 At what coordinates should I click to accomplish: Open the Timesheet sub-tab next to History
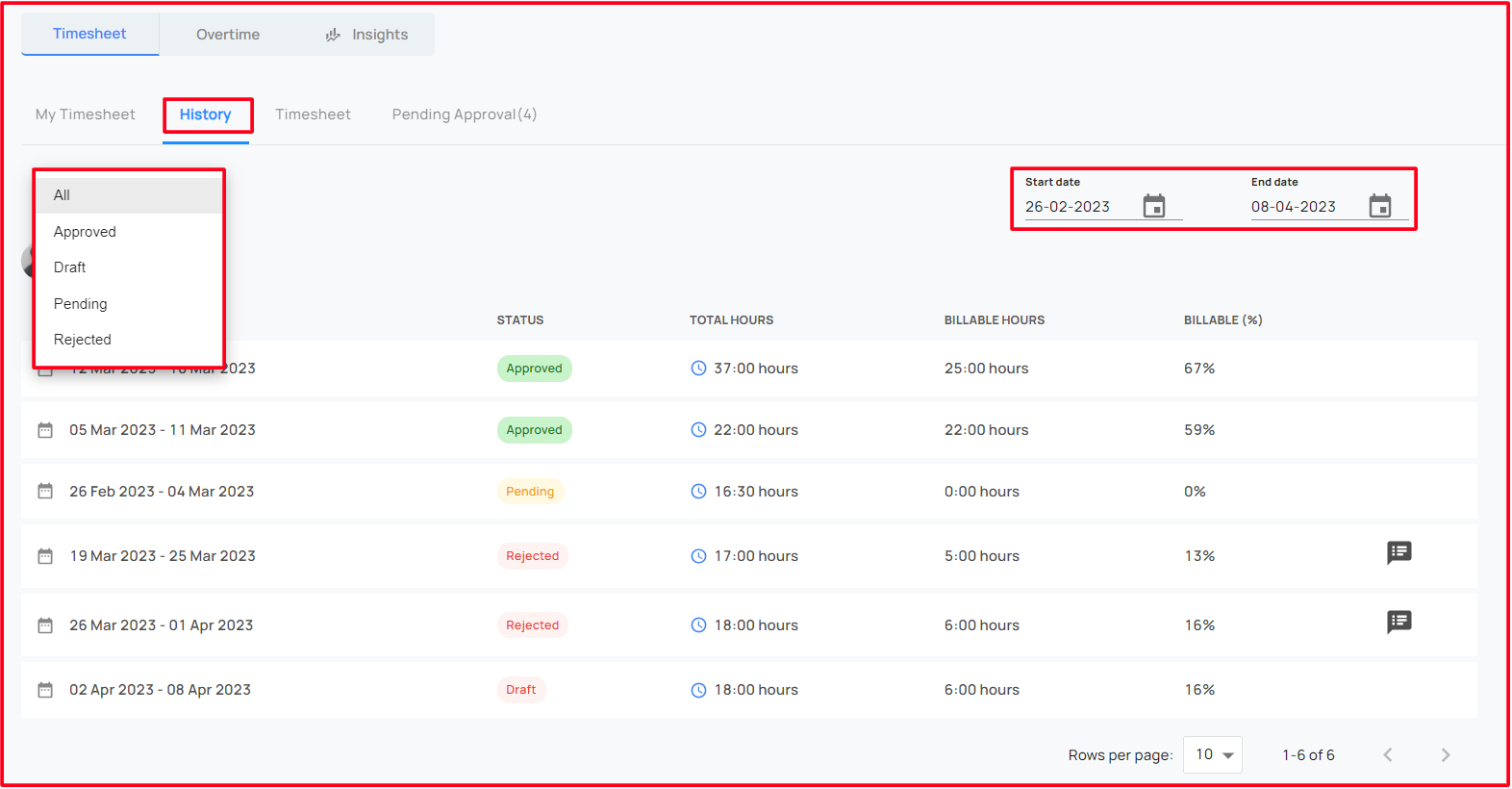click(313, 115)
